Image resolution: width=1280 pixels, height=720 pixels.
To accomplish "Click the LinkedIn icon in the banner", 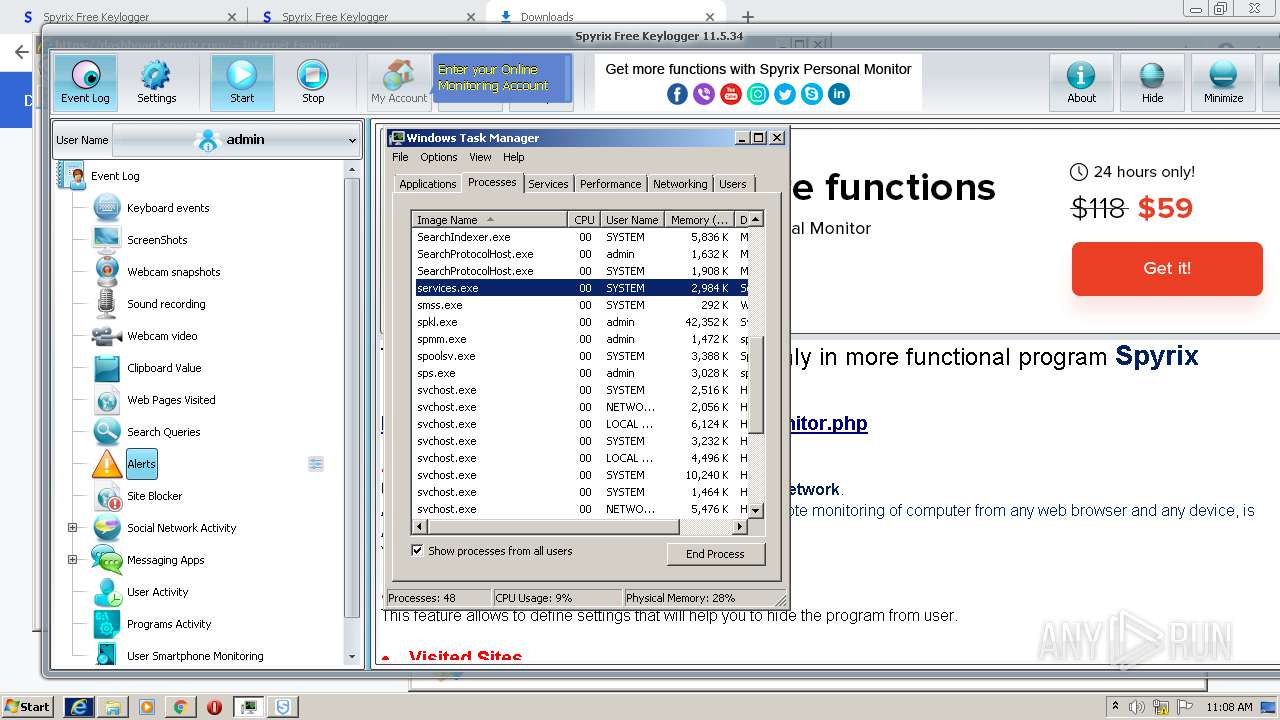I will click(839, 94).
